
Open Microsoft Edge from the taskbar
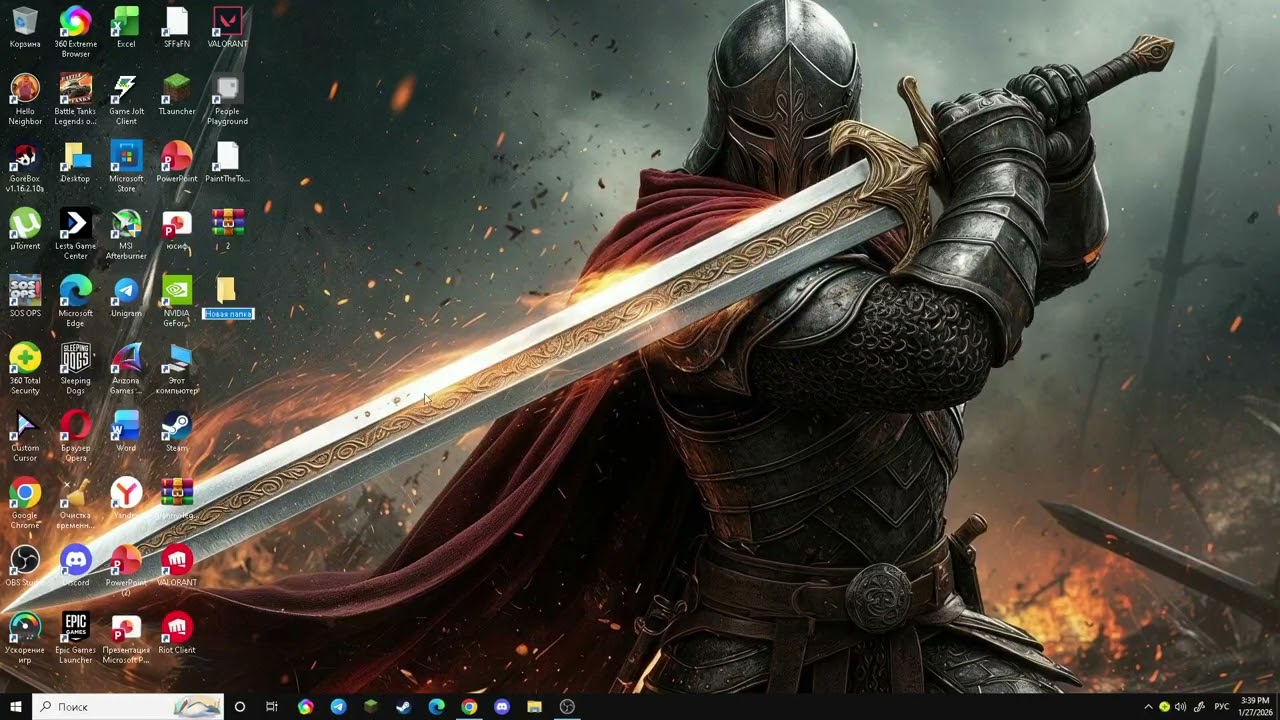pyautogui.click(x=437, y=706)
